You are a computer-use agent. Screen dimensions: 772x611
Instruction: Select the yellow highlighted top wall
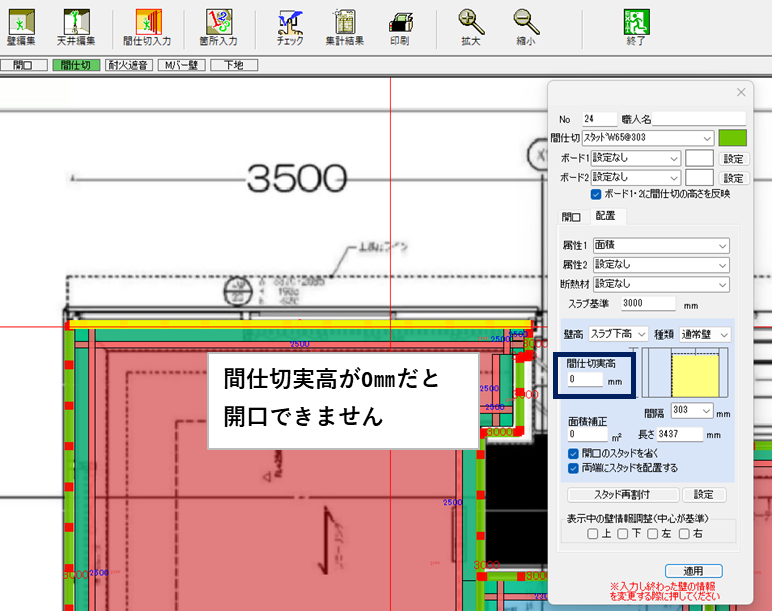click(x=300, y=324)
